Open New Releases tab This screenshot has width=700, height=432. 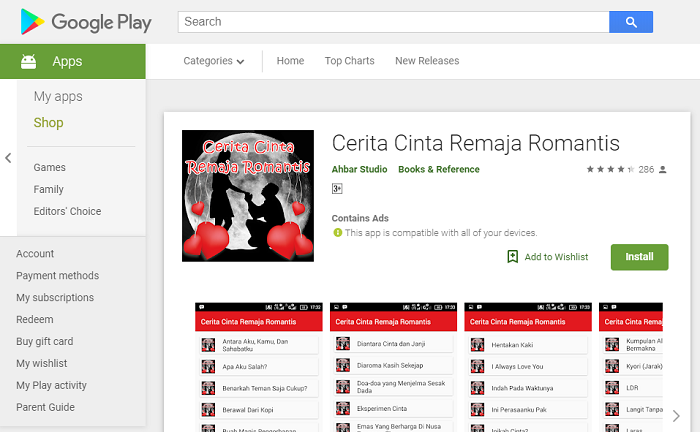[427, 61]
